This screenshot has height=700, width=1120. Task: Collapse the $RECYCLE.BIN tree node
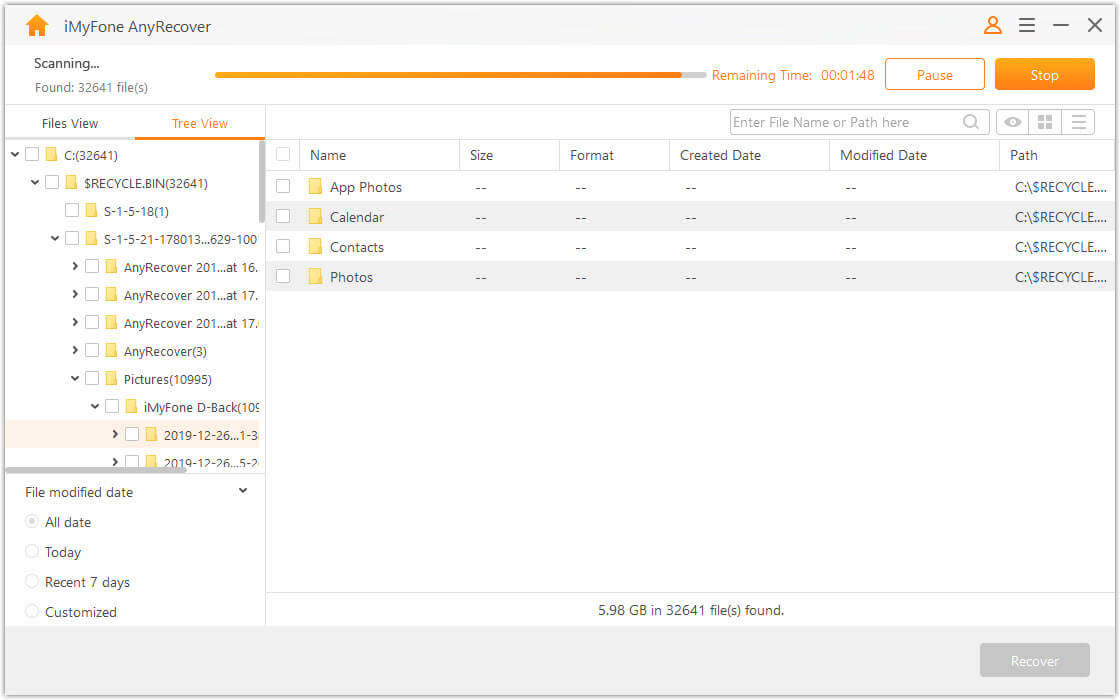33,182
